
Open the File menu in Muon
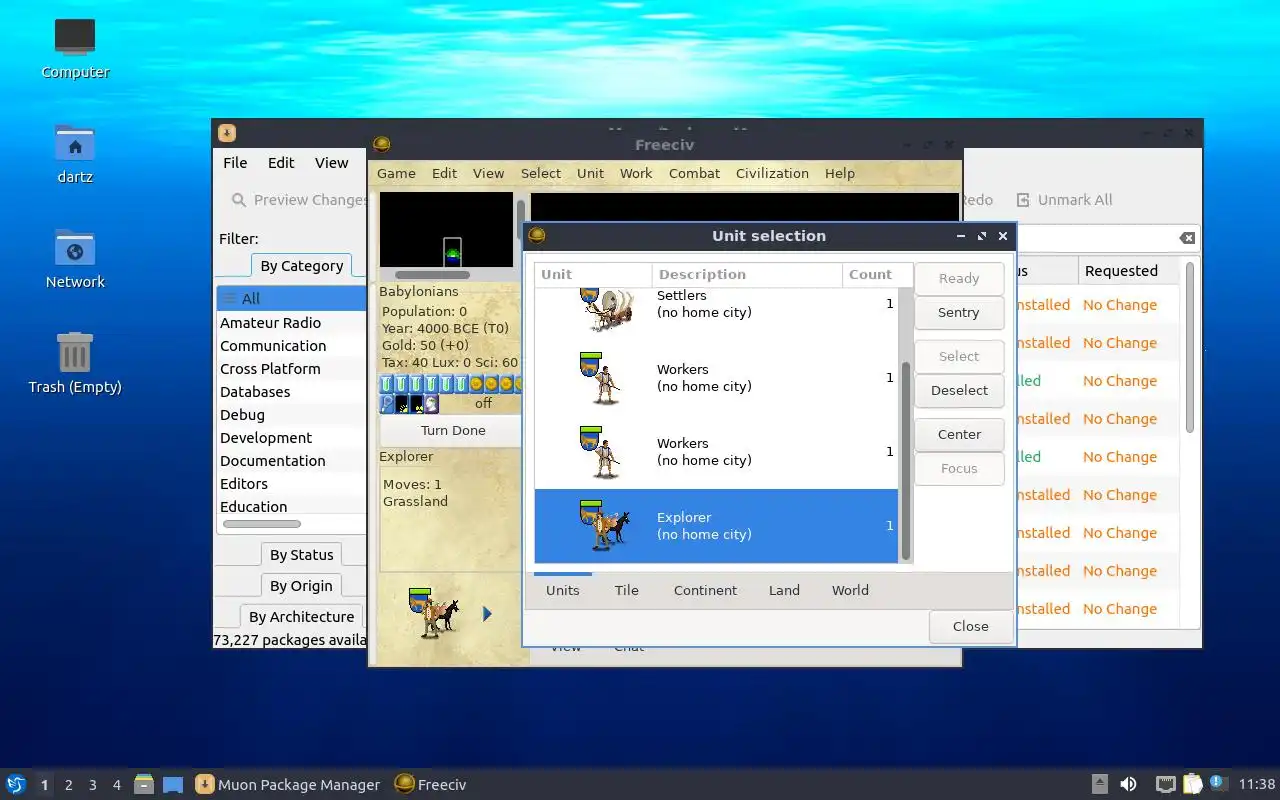click(235, 163)
